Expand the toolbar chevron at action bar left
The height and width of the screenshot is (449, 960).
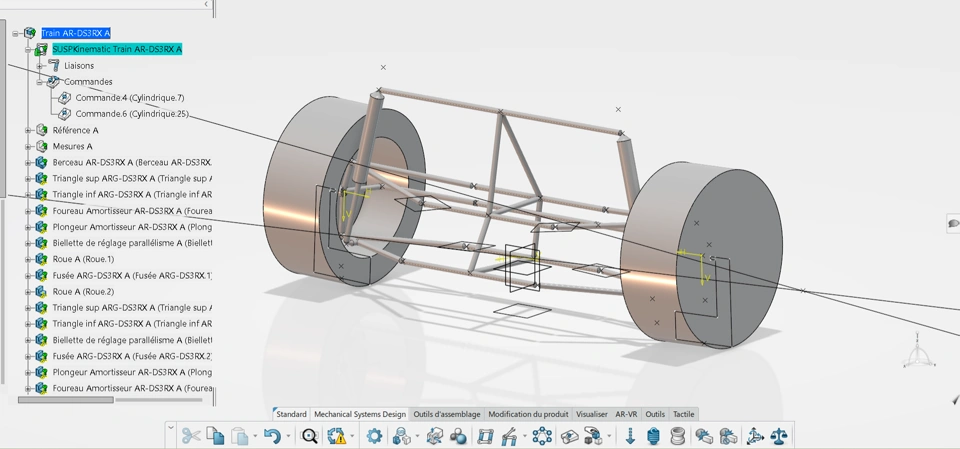pyautogui.click(x=171, y=428)
